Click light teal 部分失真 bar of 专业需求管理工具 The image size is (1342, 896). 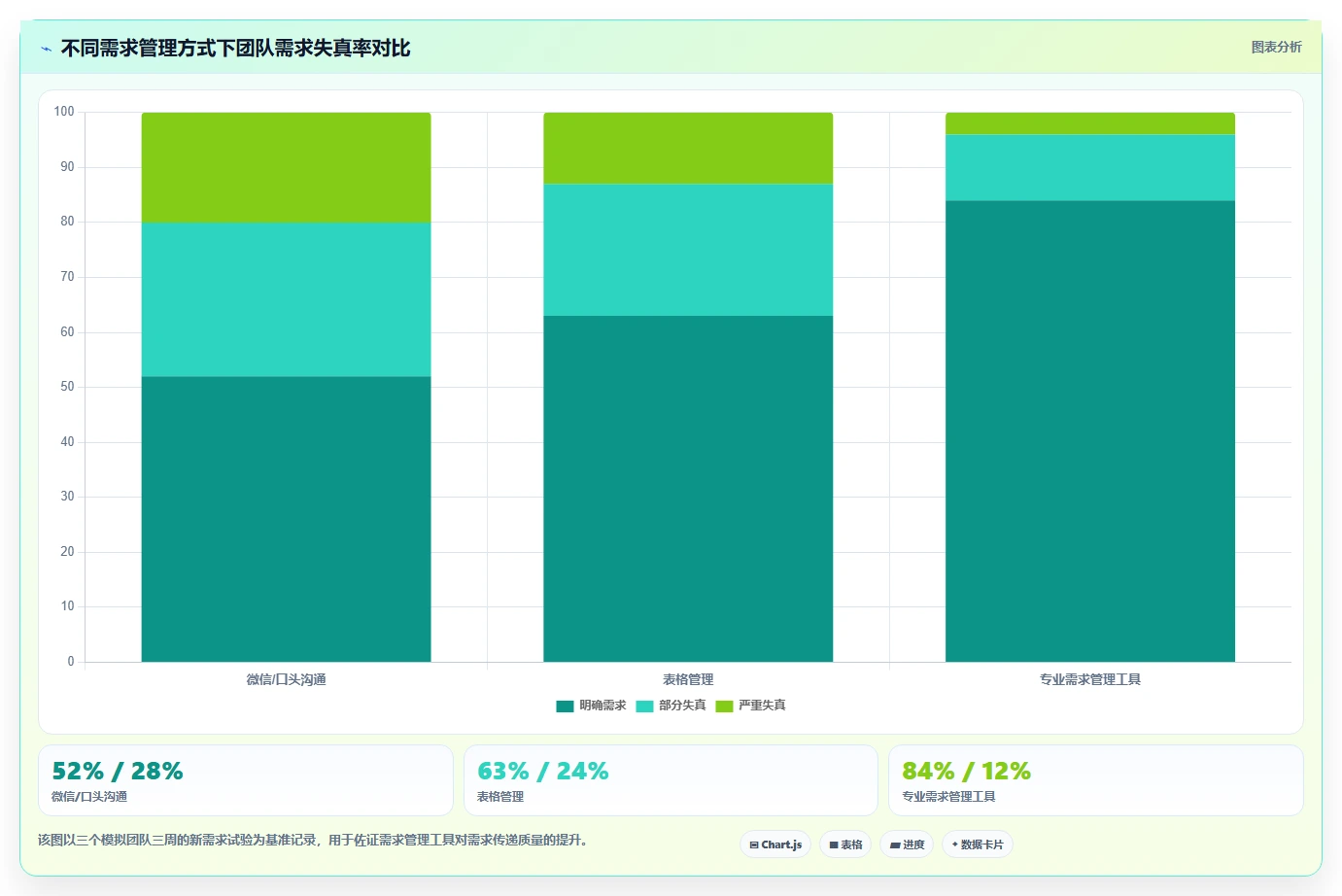1090,167
